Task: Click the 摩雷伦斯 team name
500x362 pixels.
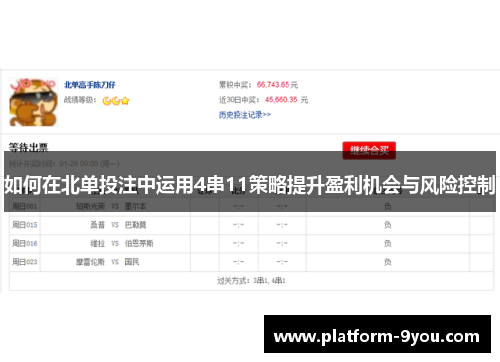Action: (x=90, y=262)
